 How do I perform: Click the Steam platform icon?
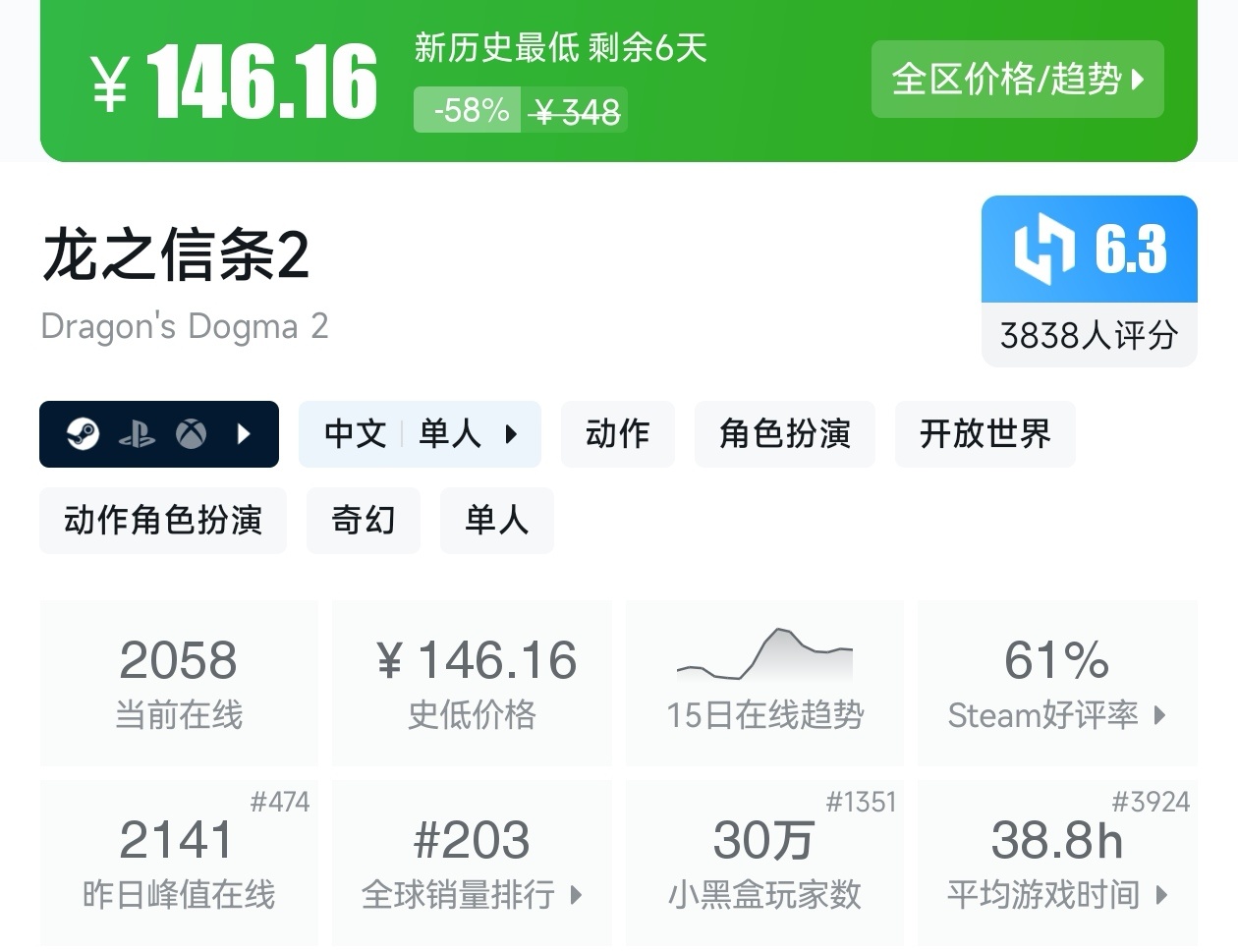83,433
